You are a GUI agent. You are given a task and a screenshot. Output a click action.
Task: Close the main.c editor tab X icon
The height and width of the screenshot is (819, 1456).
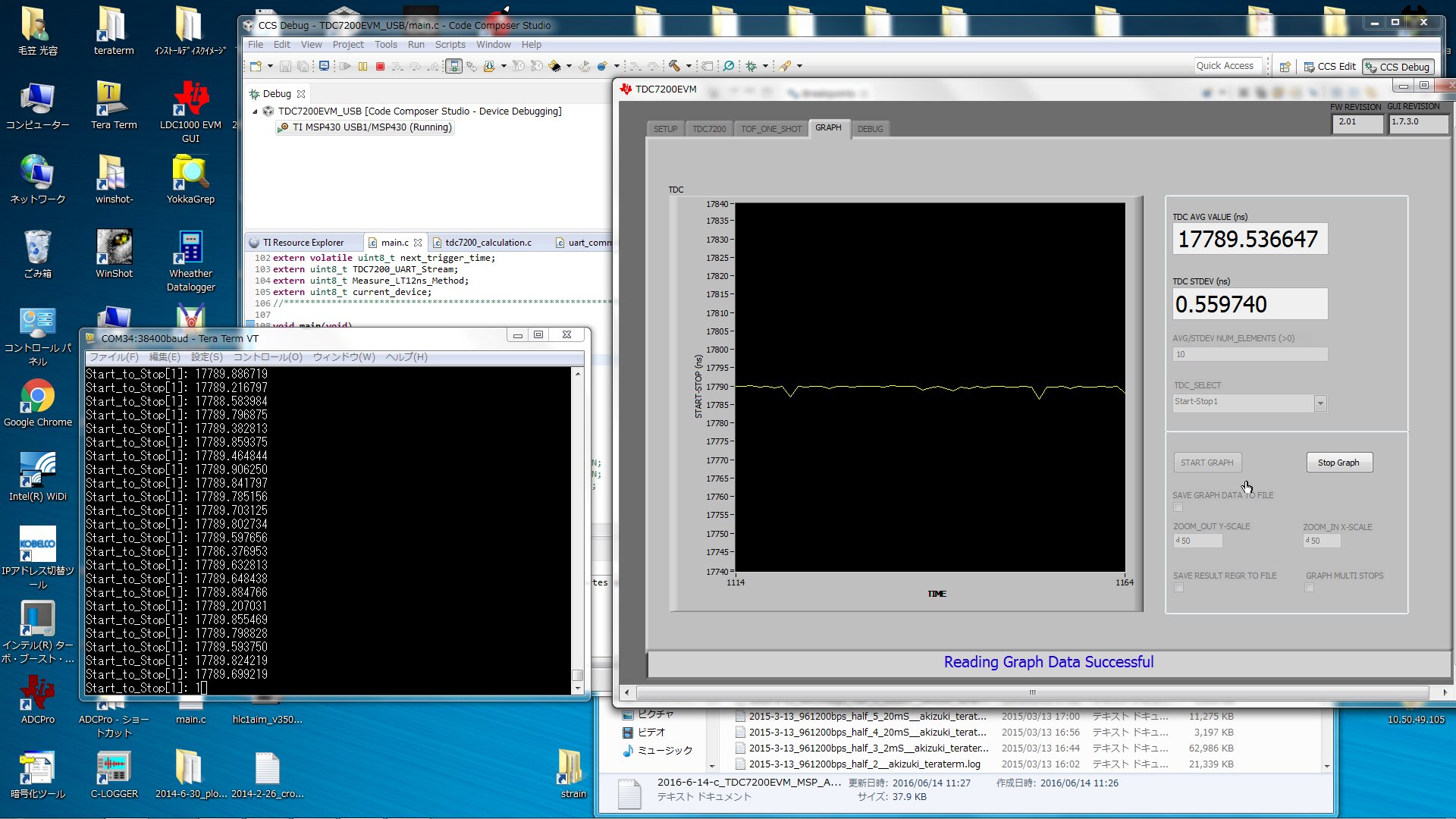pyautogui.click(x=418, y=243)
